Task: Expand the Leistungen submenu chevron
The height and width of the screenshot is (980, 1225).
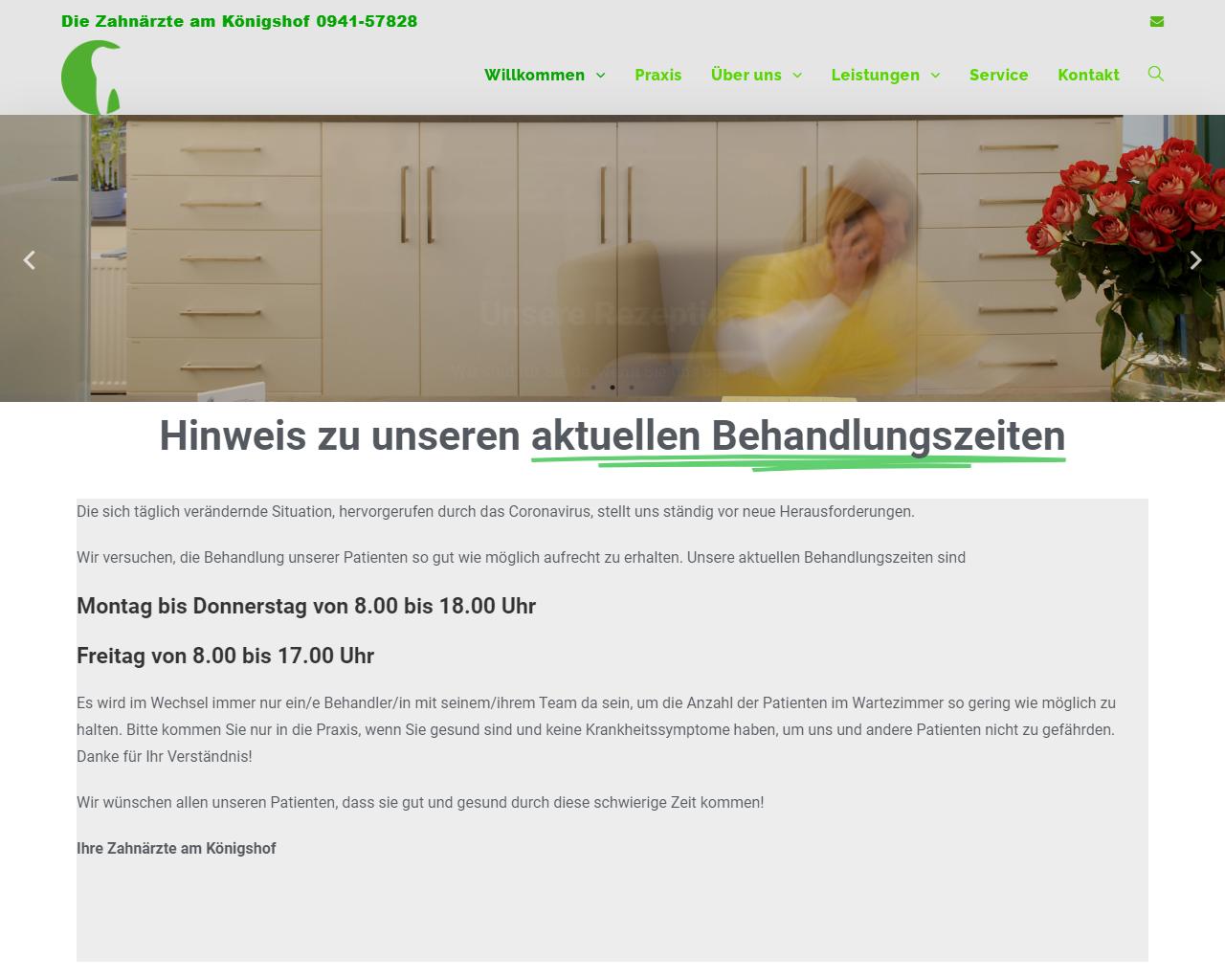Action: tap(935, 76)
